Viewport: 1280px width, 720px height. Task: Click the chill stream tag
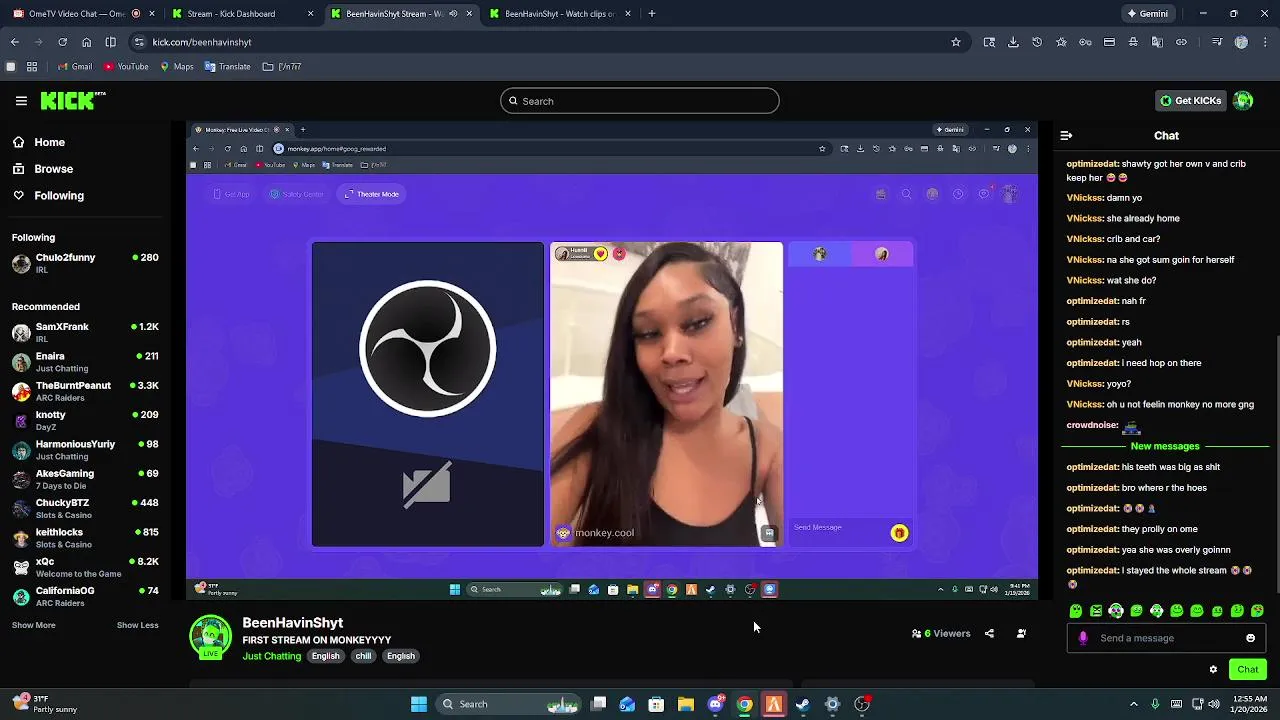tap(363, 656)
